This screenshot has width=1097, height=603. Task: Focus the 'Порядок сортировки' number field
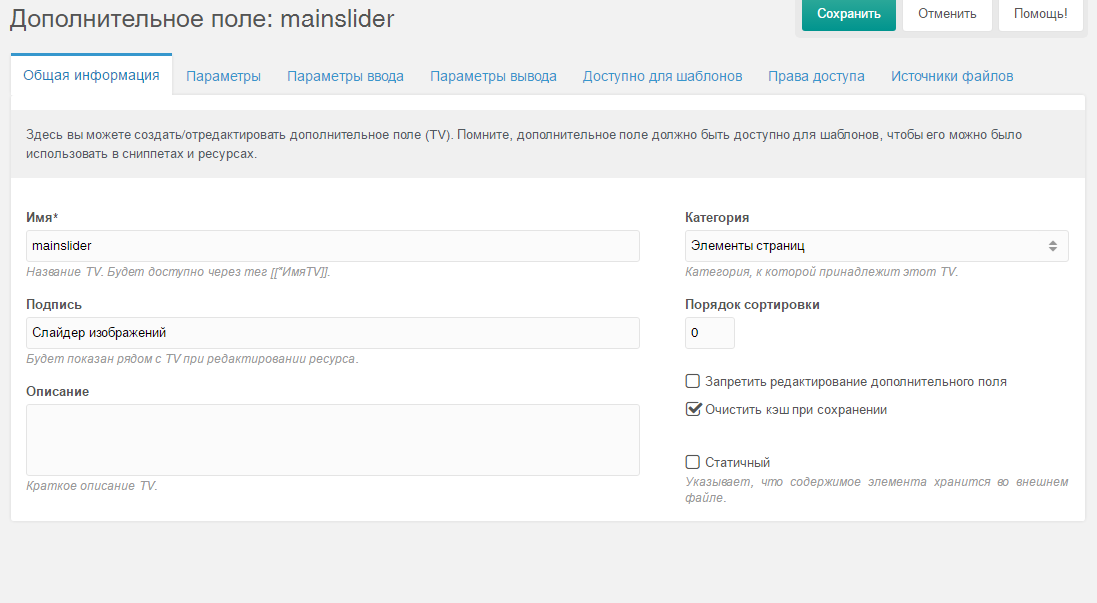pyautogui.click(x=709, y=333)
